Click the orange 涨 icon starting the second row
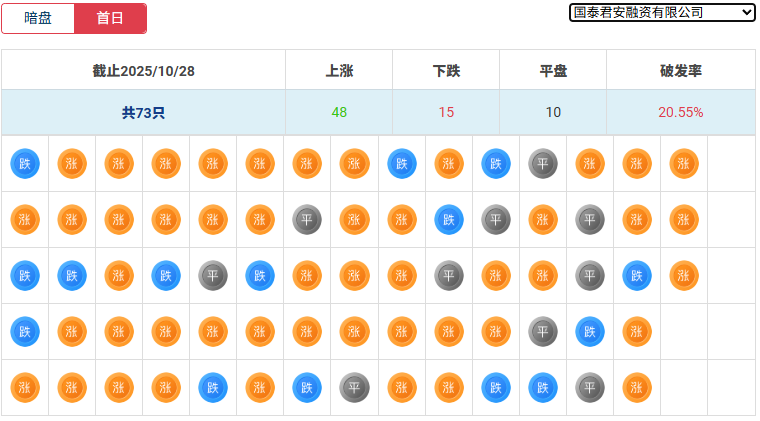The height and width of the screenshot is (421, 760). point(25,220)
